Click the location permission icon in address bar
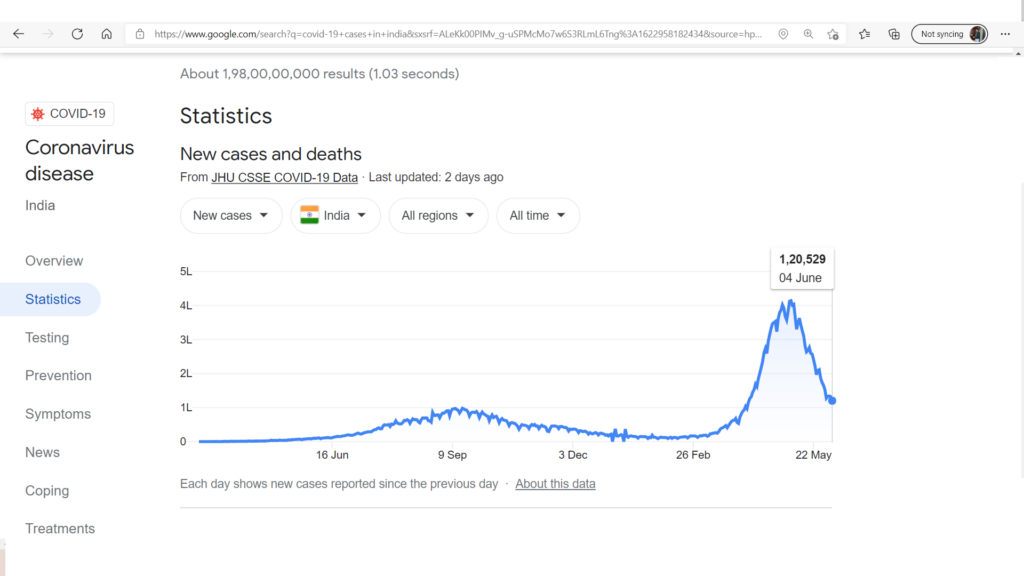Screen dimensions: 1024x576 pyautogui.click(x=783, y=34)
